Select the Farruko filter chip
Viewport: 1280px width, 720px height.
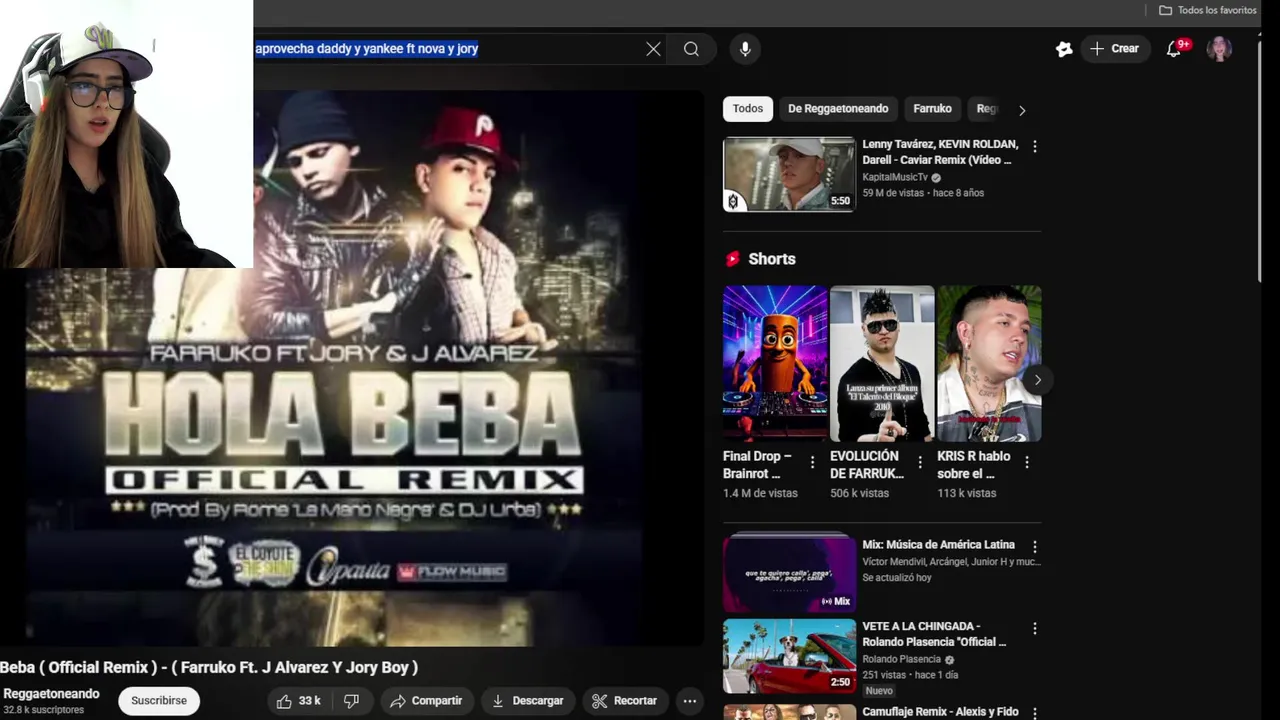(x=932, y=109)
